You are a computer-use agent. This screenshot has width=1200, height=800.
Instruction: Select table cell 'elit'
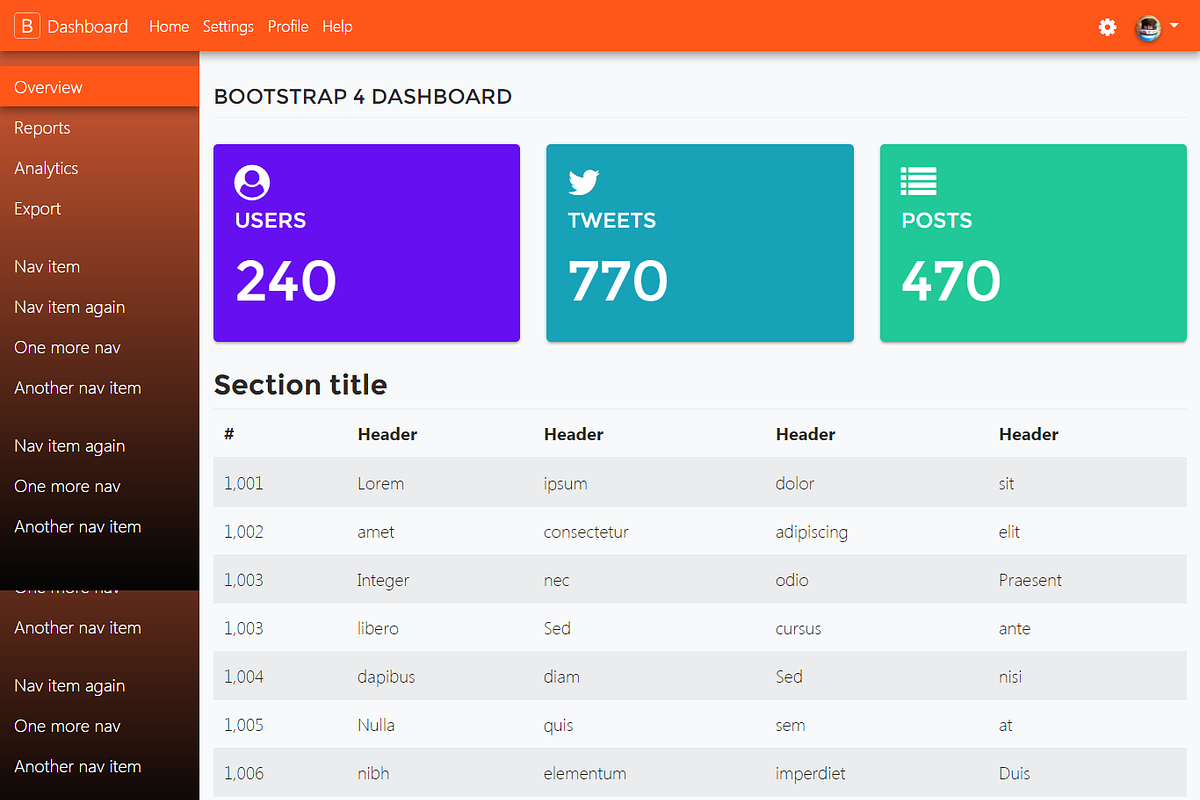1009,532
